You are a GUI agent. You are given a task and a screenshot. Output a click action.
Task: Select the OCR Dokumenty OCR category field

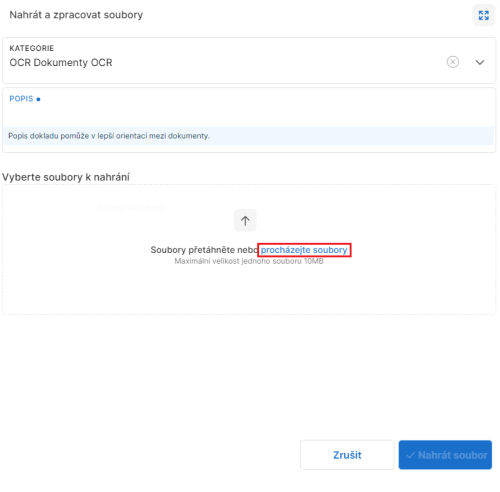[249, 60]
